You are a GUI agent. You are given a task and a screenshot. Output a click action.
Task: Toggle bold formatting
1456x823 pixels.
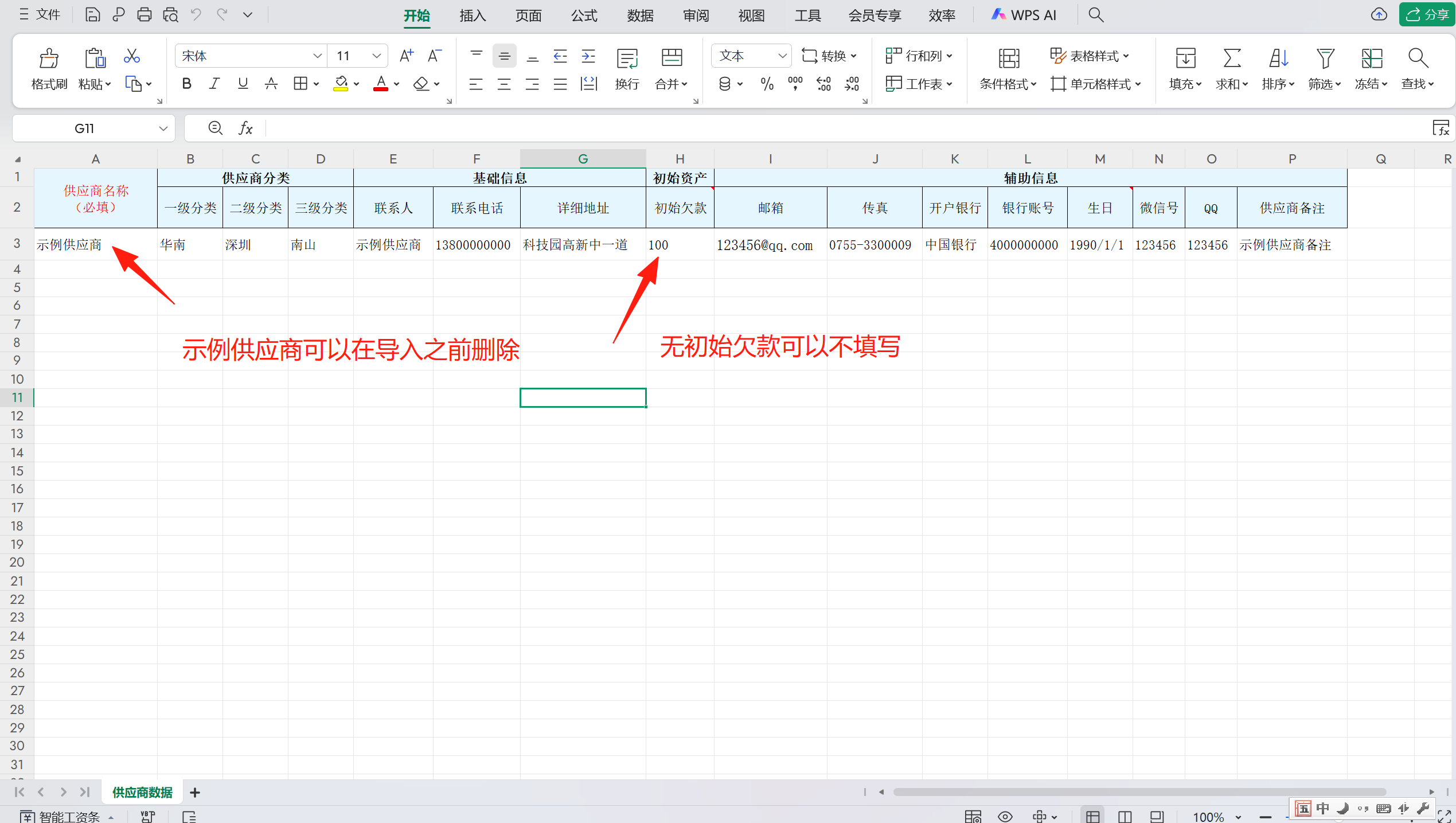click(x=186, y=84)
